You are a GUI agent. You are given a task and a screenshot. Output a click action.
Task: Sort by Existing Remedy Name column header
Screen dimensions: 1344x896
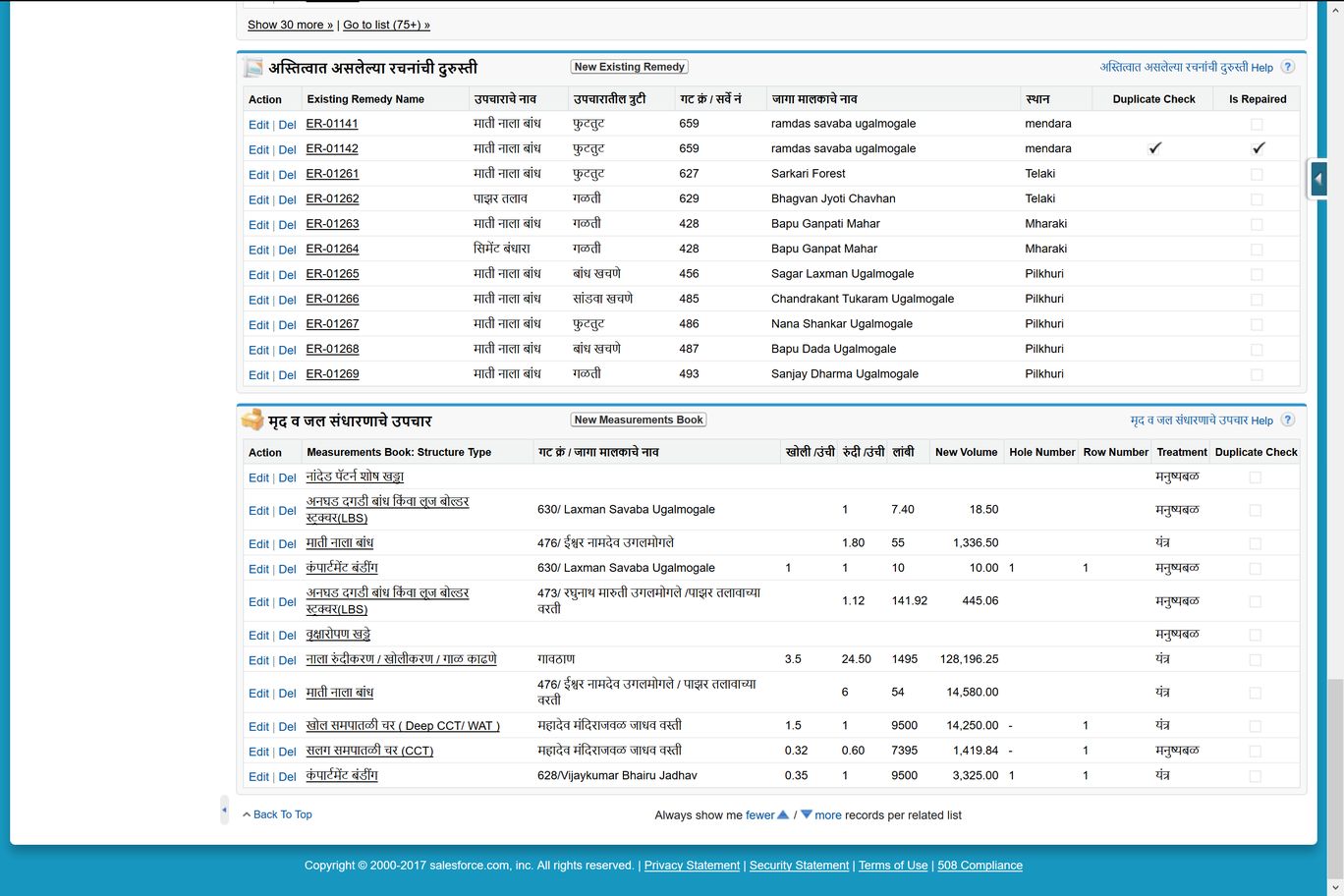365,99
